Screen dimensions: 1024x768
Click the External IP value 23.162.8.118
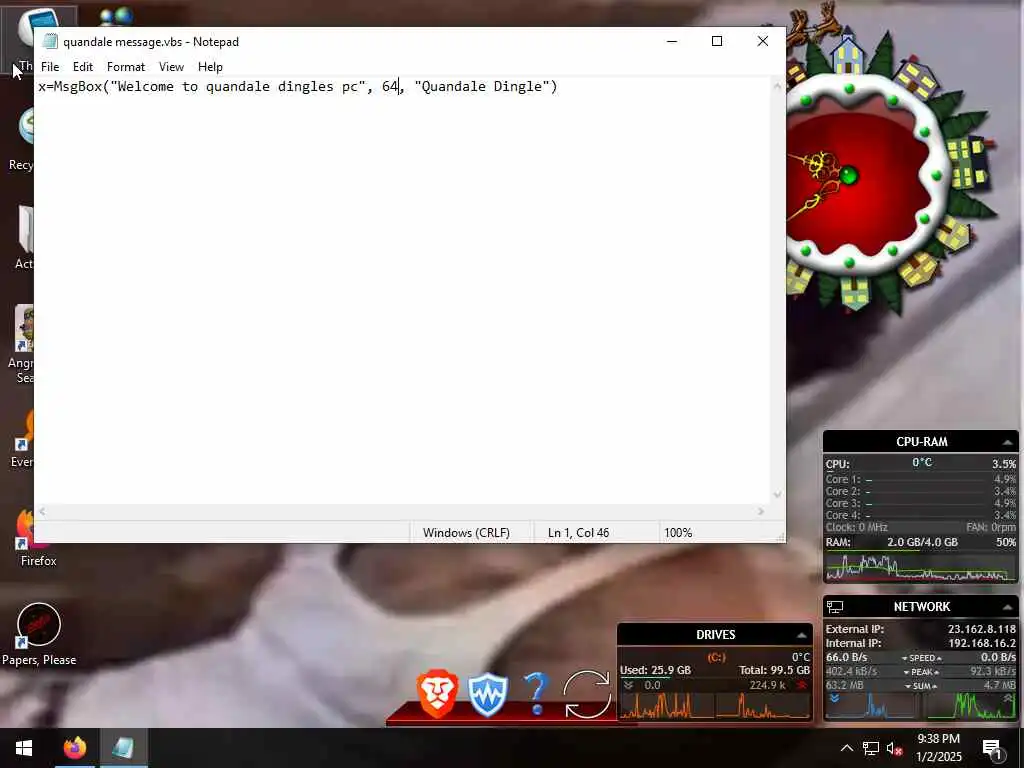[x=982, y=629]
